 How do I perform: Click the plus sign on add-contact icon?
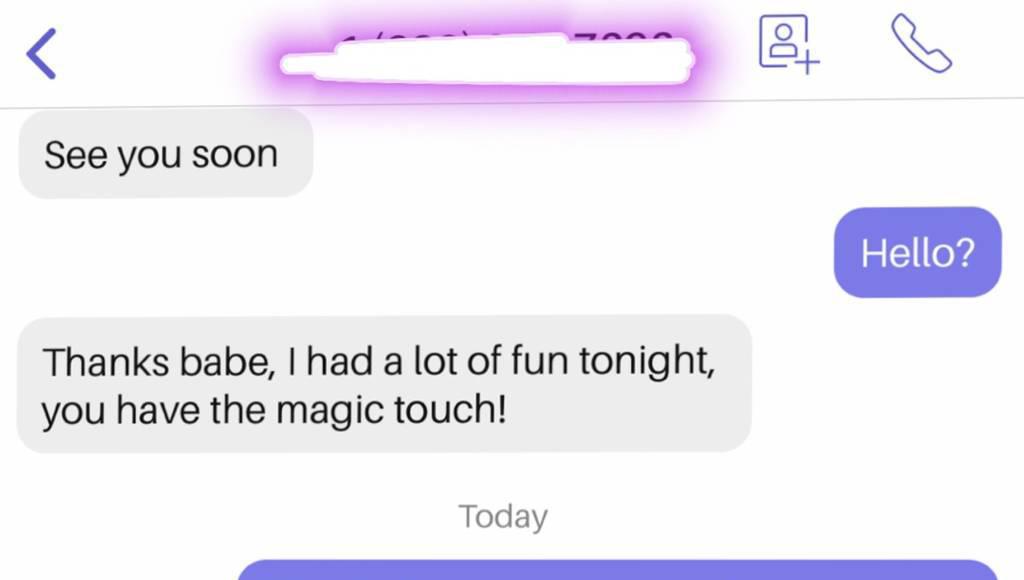[x=808, y=63]
